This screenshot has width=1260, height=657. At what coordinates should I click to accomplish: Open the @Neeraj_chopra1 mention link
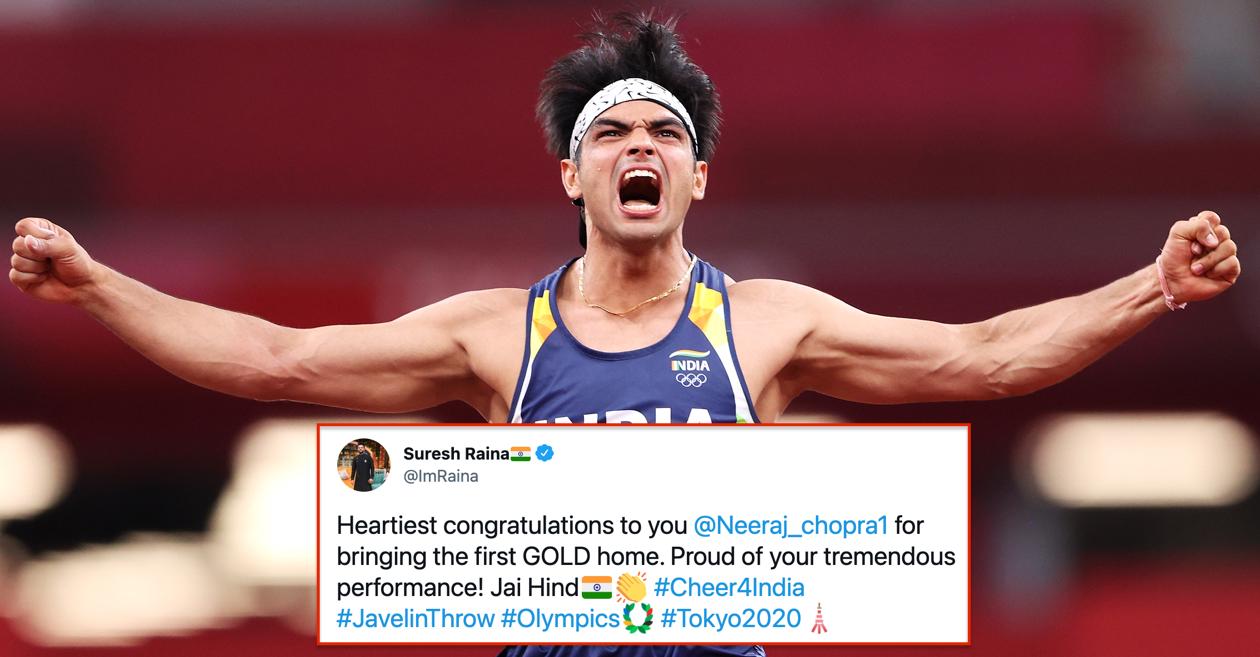[x=791, y=524]
